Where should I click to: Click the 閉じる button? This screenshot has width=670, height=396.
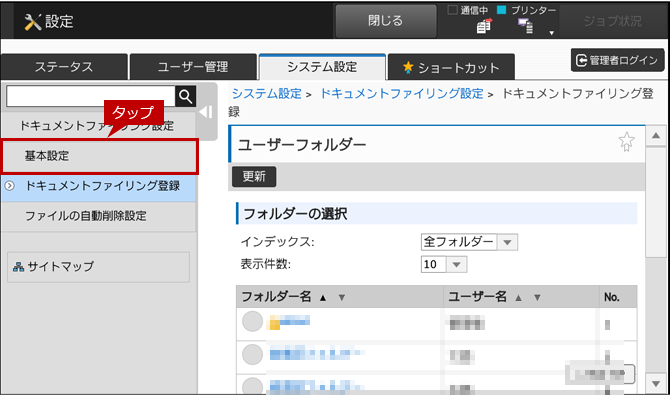386,21
